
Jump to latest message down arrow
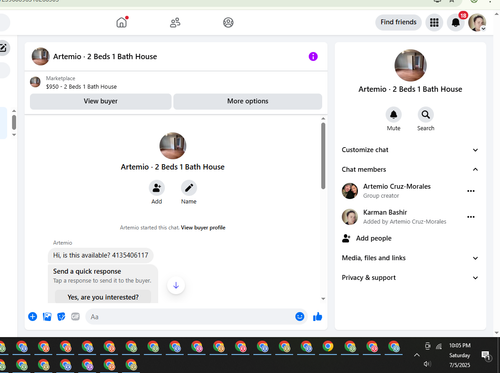(176, 285)
